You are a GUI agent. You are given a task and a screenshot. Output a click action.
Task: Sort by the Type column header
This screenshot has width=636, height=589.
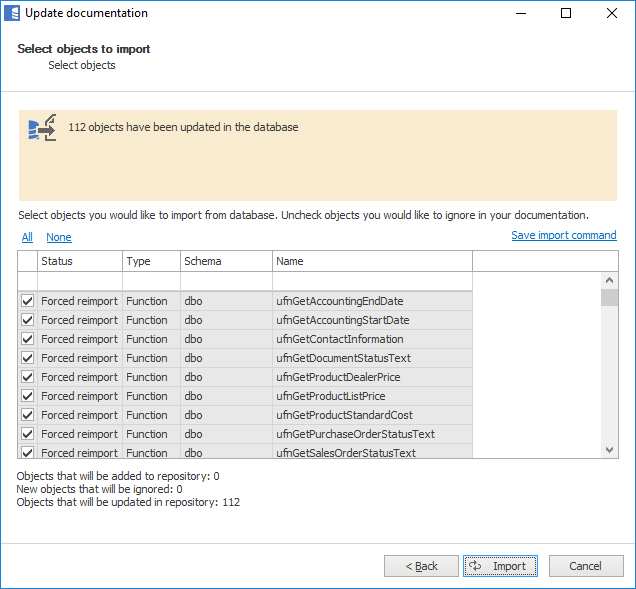tap(150, 261)
